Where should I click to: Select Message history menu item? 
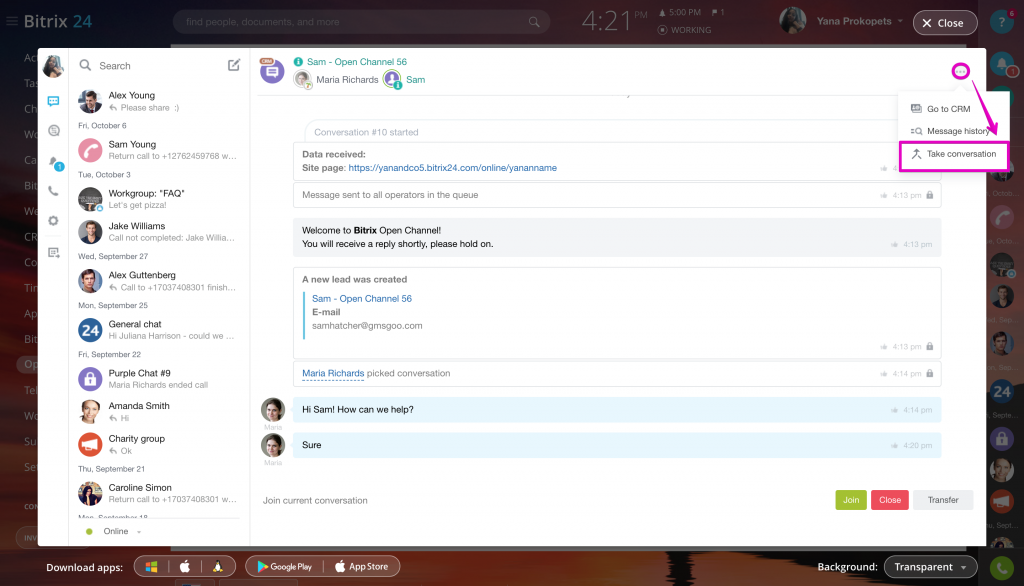pyautogui.click(x=950, y=131)
